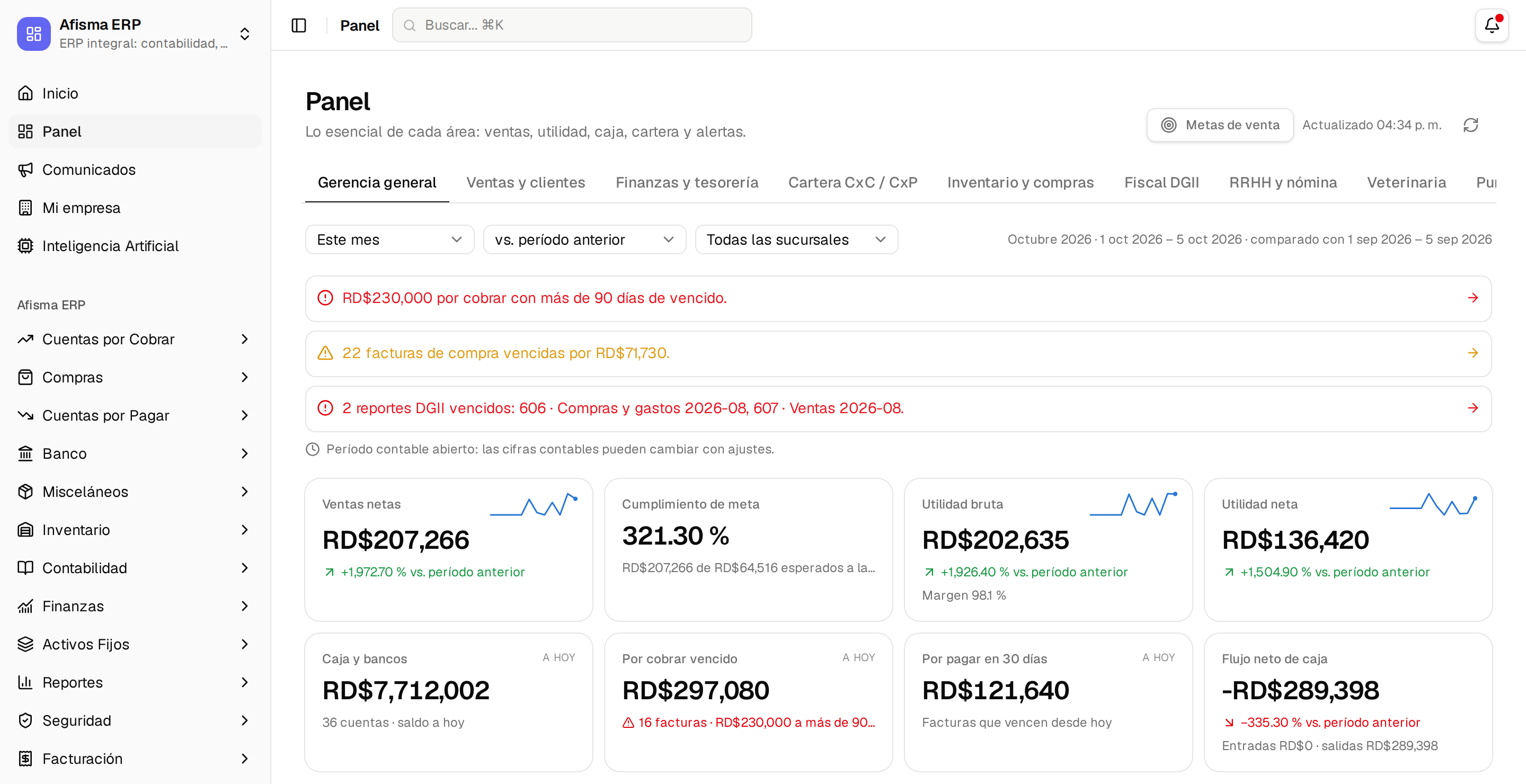The image size is (1526, 784).
Task: Expand the Cuentas por Cobrar chevron
Action: click(x=245, y=340)
